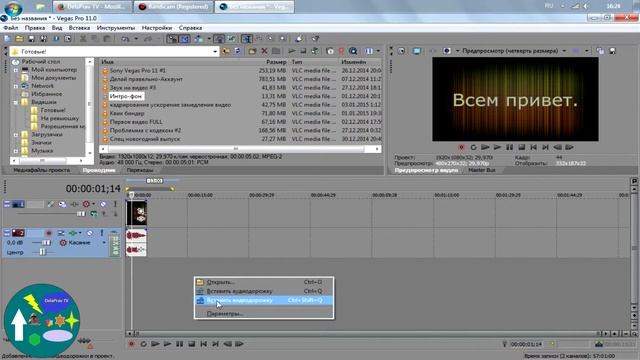Screen dimensions: 640x360
Task: Toggle Lock Envelopes to Events
Action: coord(220,39)
